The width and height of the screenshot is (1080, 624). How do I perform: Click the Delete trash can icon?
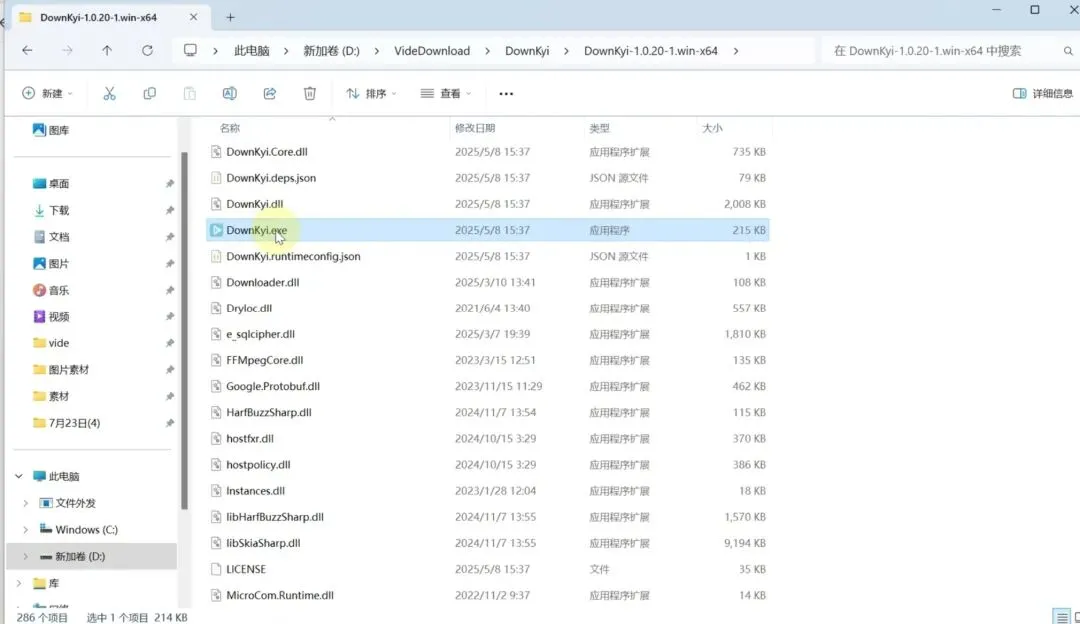click(x=310, y=94)
